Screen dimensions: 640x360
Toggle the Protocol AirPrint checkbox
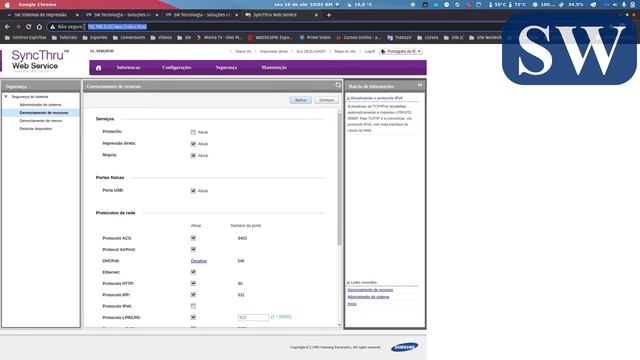tap(193, 249)
